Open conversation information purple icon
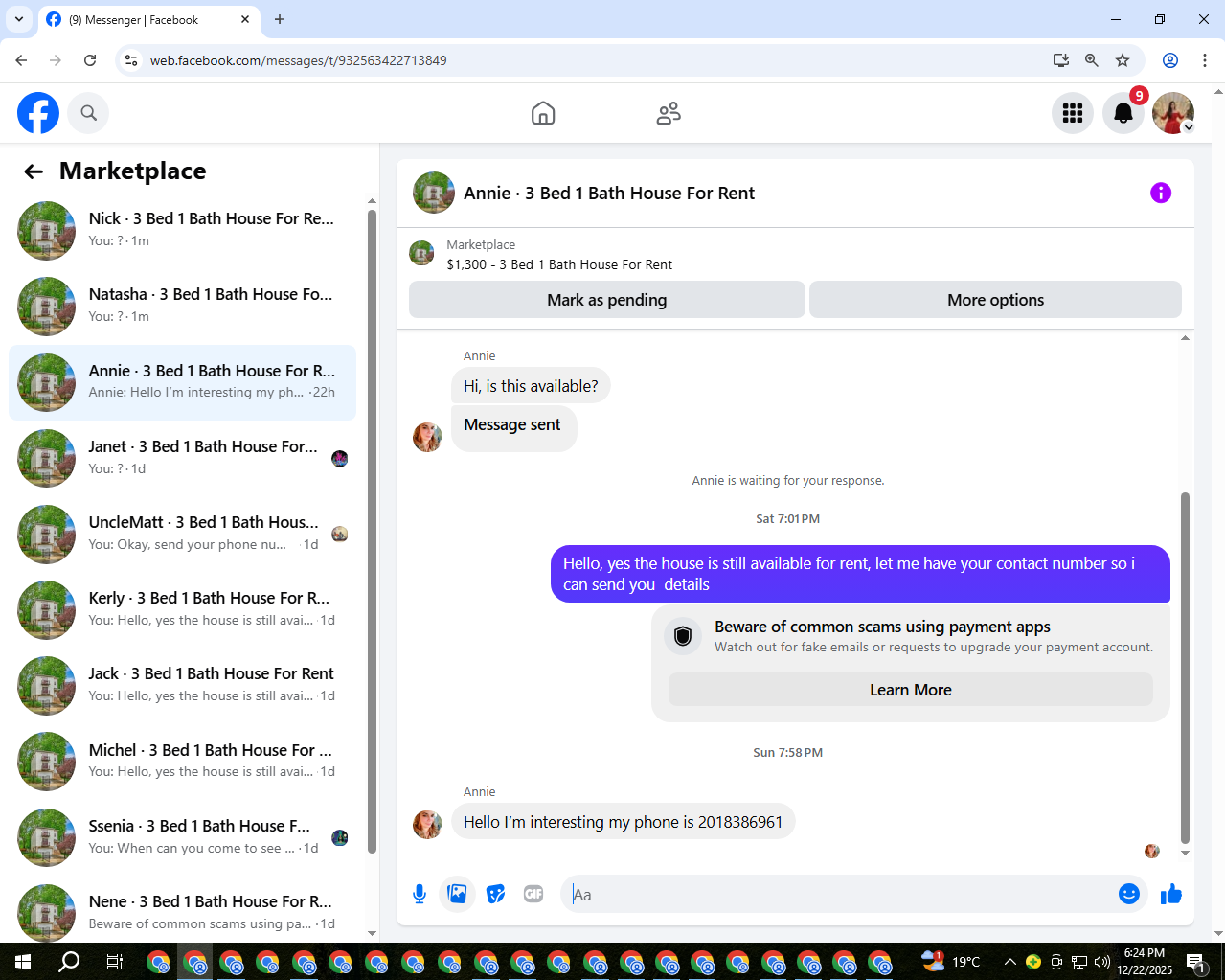This screenshot has height=980, width=1225. [1161, 193]
